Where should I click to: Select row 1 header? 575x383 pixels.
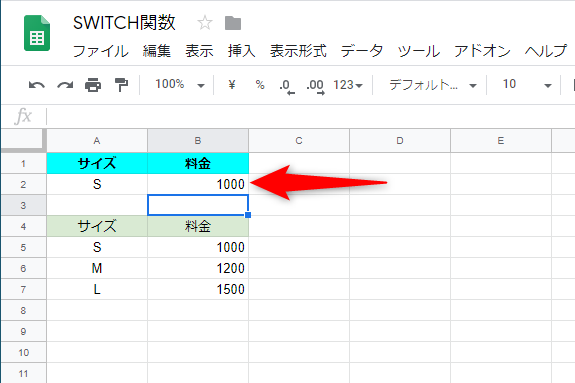click(x=23, y=163)
